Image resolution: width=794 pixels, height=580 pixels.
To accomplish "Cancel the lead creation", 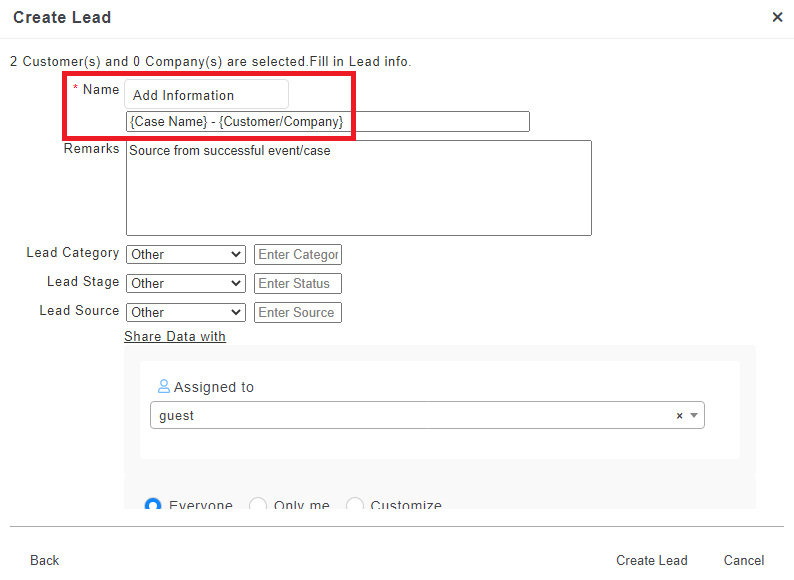I will [743, 560].
